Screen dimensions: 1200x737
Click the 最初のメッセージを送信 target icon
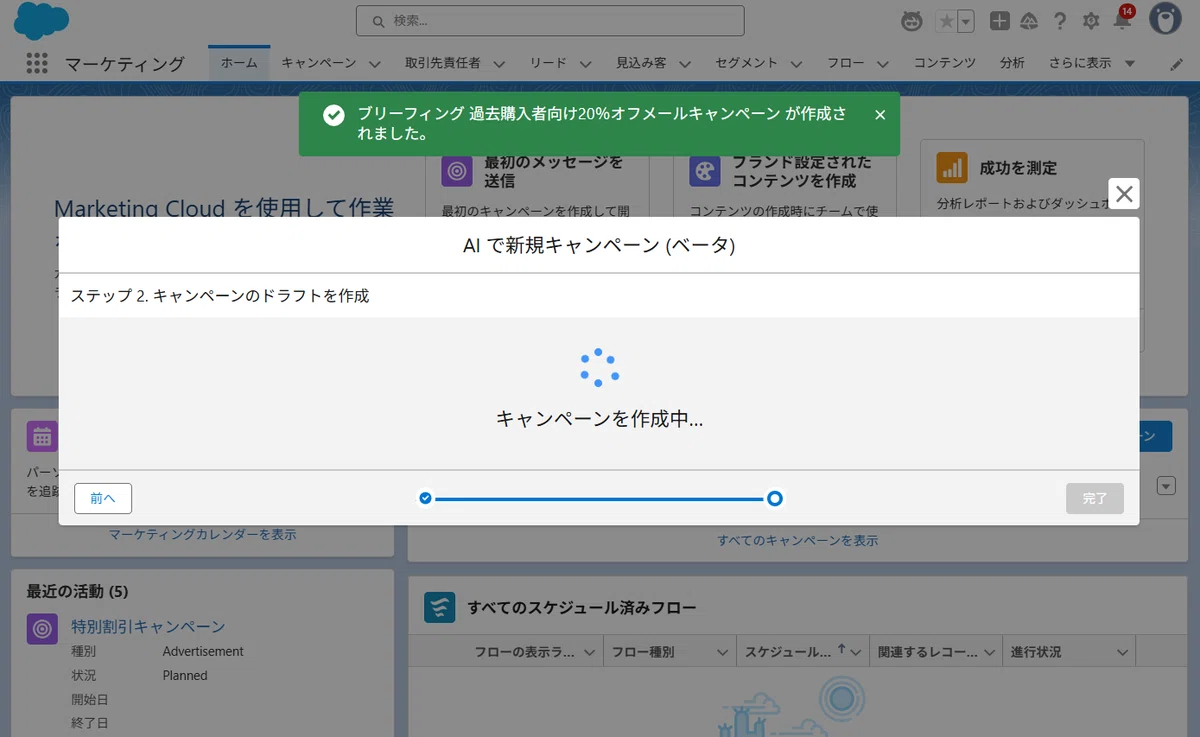pyautogui.click(x=456, y=170)
